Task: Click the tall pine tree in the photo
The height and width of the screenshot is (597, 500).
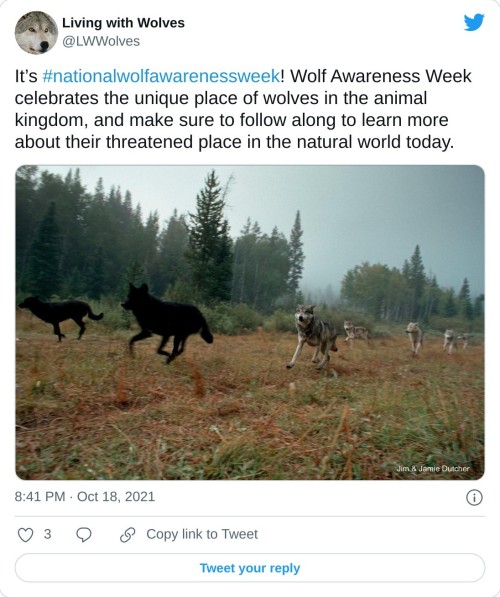Action: 210,236
